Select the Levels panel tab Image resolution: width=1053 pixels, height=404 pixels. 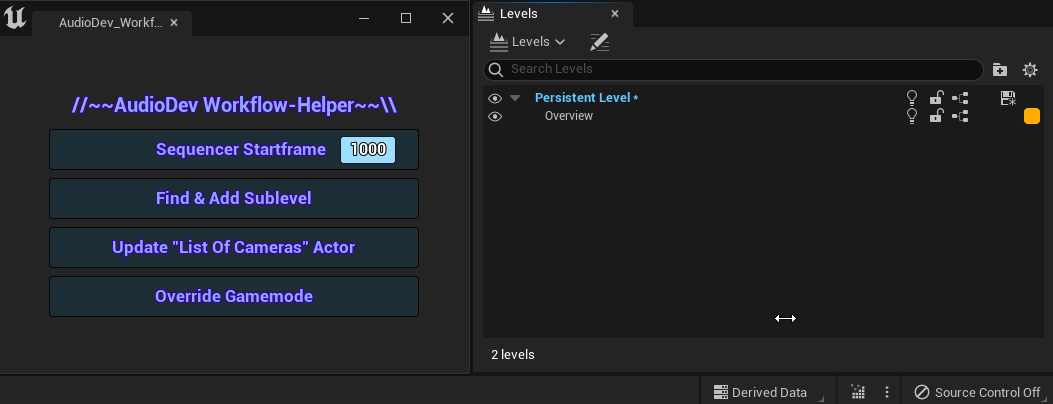pyautogui.click(x=518, y=13)
